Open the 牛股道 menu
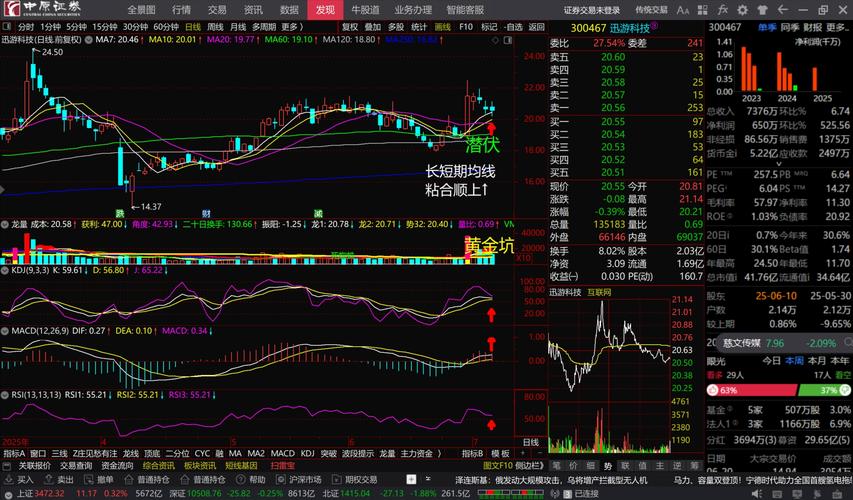The width and height of the screenshot is (853, 500). point(365,10)
